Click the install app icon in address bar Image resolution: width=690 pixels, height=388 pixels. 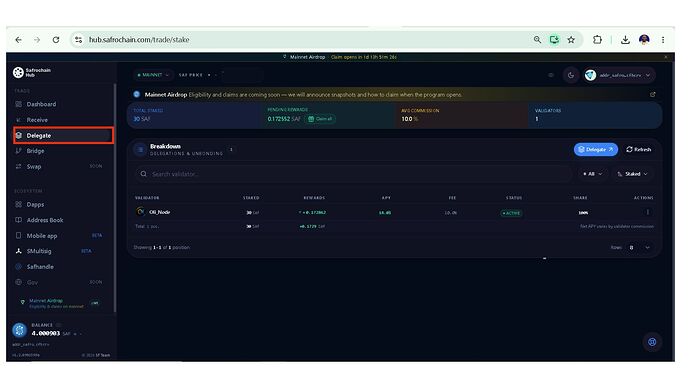tap(554, 40)
